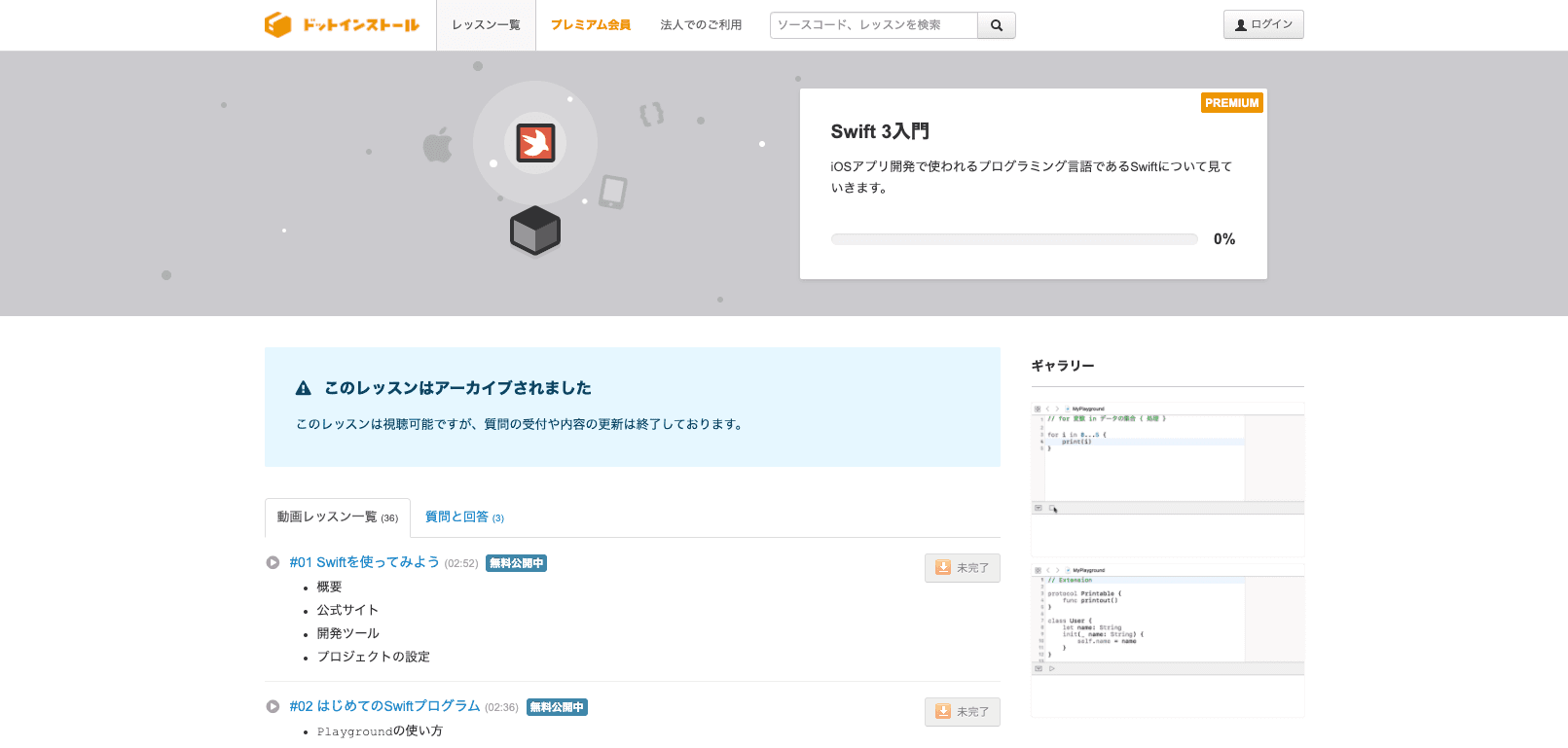The height and width of the screenshot is (748, 1568).
Task: Switch to 質問と回答 tab
Action: tap(464, 517)
